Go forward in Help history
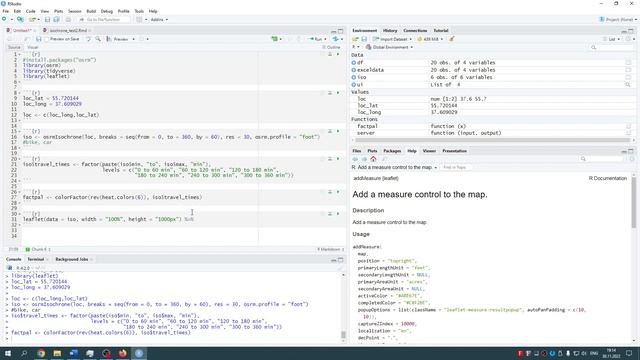This screenshot has width=640, height=360. pos(364,159)
